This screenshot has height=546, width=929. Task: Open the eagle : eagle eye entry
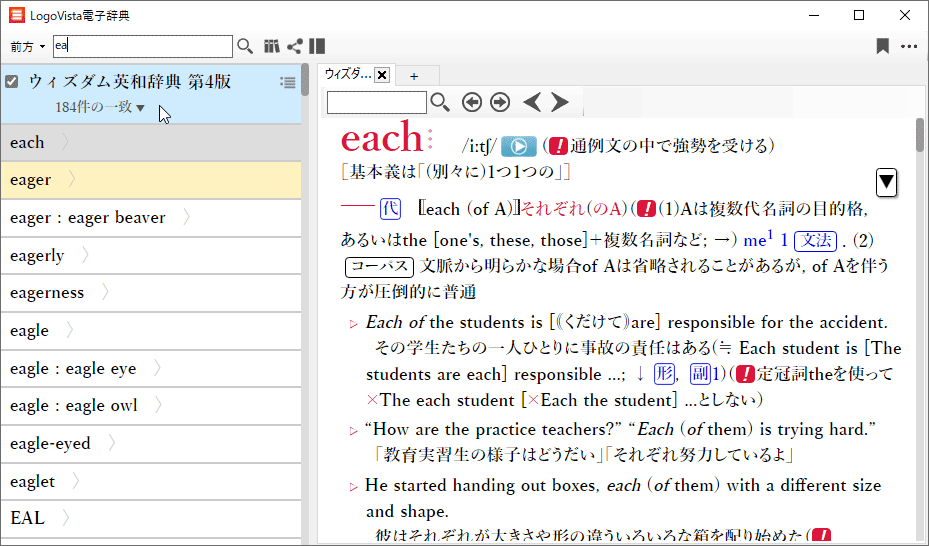(x=150, y=368)
